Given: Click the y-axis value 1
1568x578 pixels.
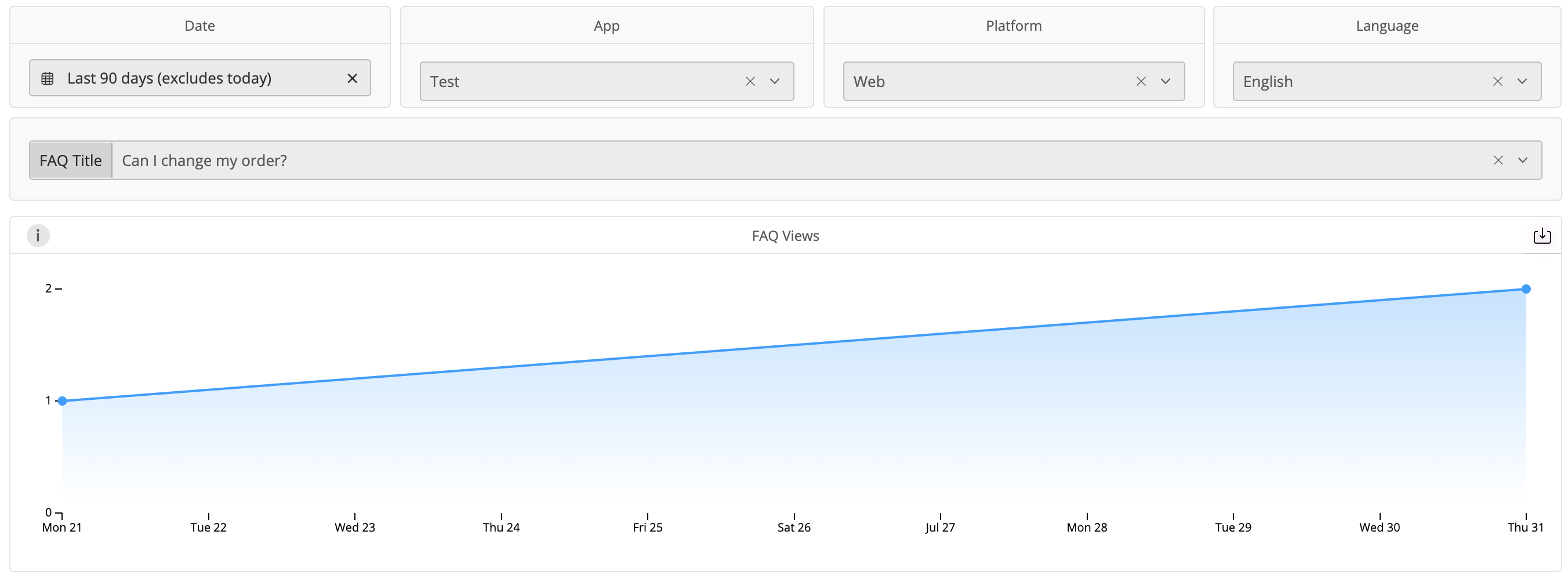Looking at the screenshot, I should click(x=48, y=401).
